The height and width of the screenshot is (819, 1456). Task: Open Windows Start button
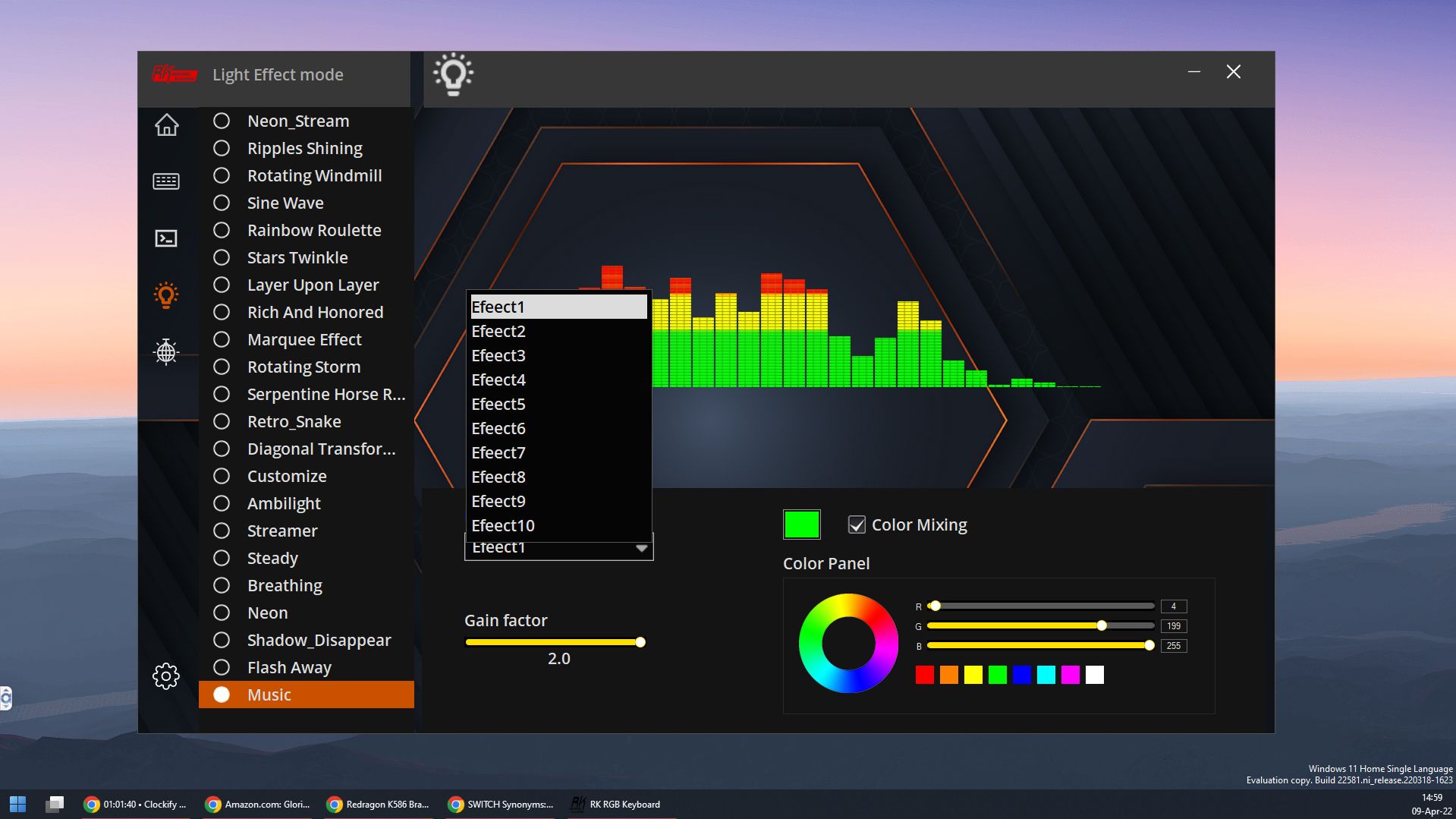(x=17, y=804)
